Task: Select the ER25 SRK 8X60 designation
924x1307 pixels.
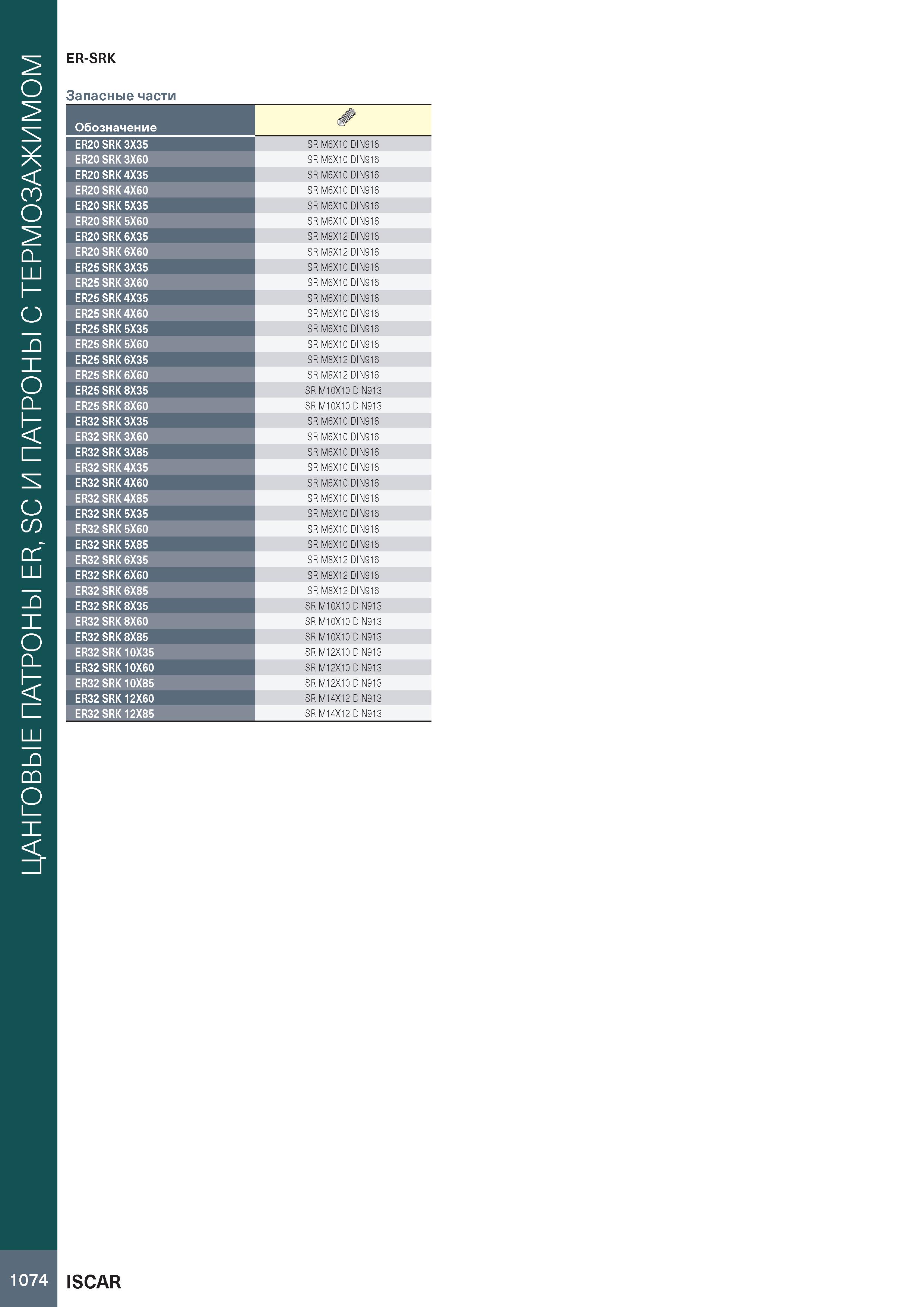Action: point(111,406)
